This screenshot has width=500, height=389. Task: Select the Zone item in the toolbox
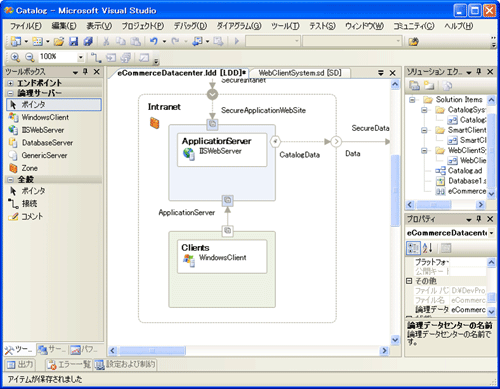(x=54, y=168)
